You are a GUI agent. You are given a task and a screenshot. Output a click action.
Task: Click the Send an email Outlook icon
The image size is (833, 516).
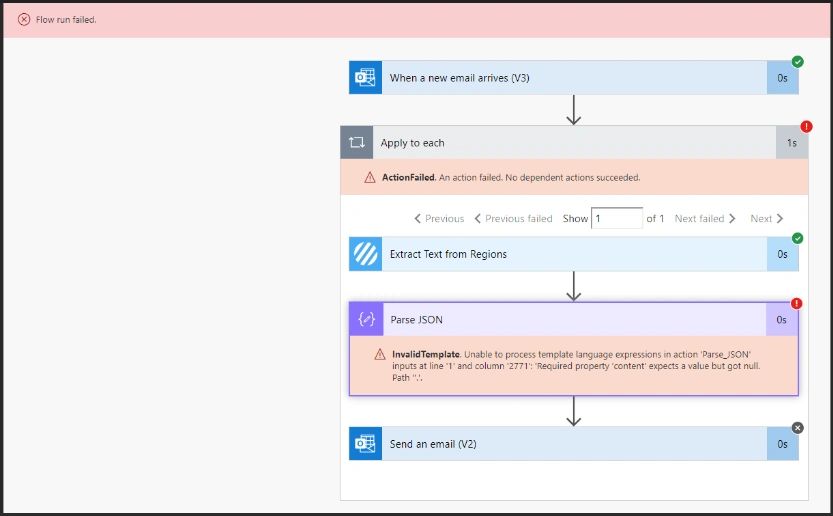click(x=365, y=444)
